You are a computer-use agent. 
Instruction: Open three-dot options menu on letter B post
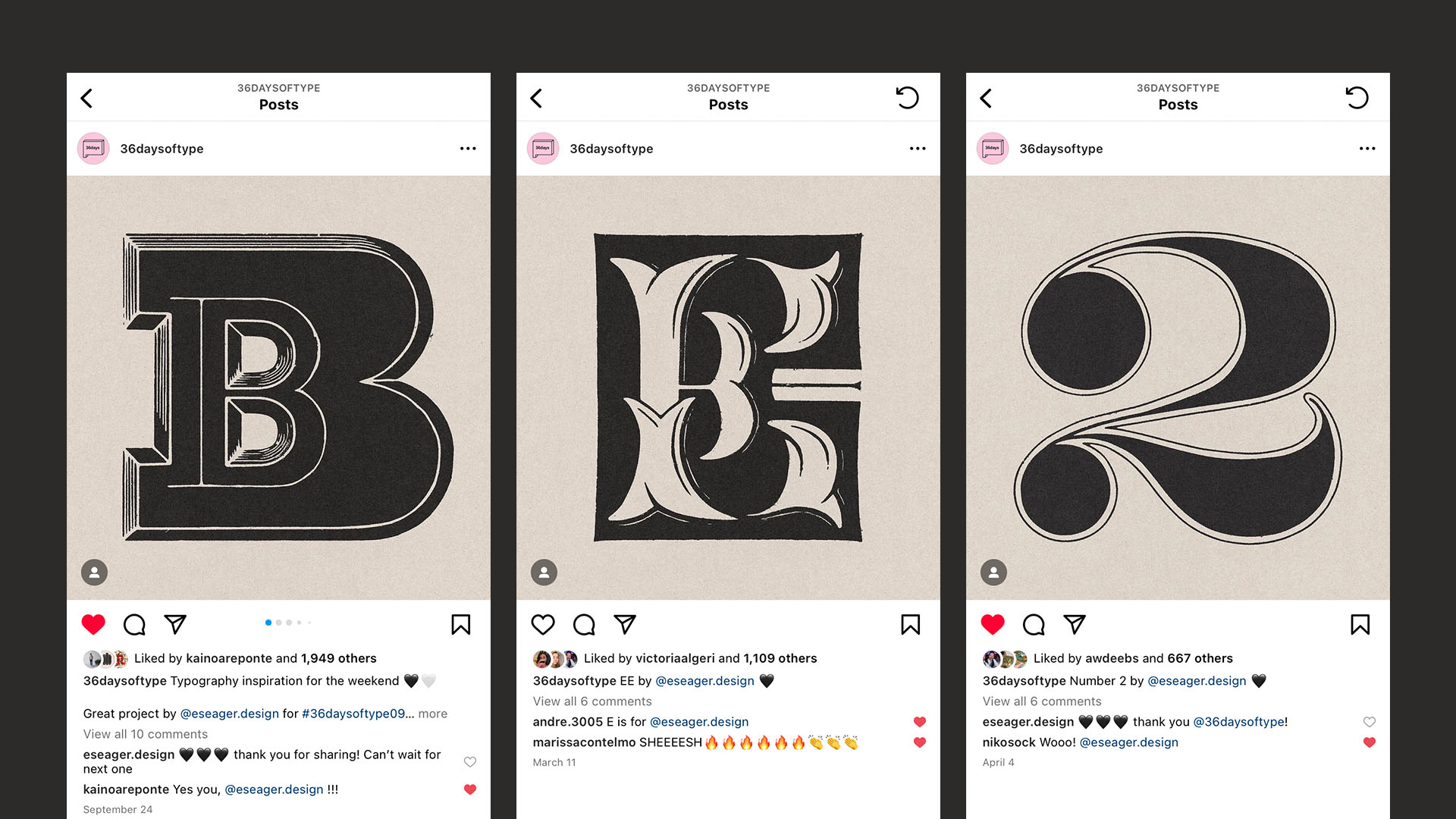coord(468,149)
